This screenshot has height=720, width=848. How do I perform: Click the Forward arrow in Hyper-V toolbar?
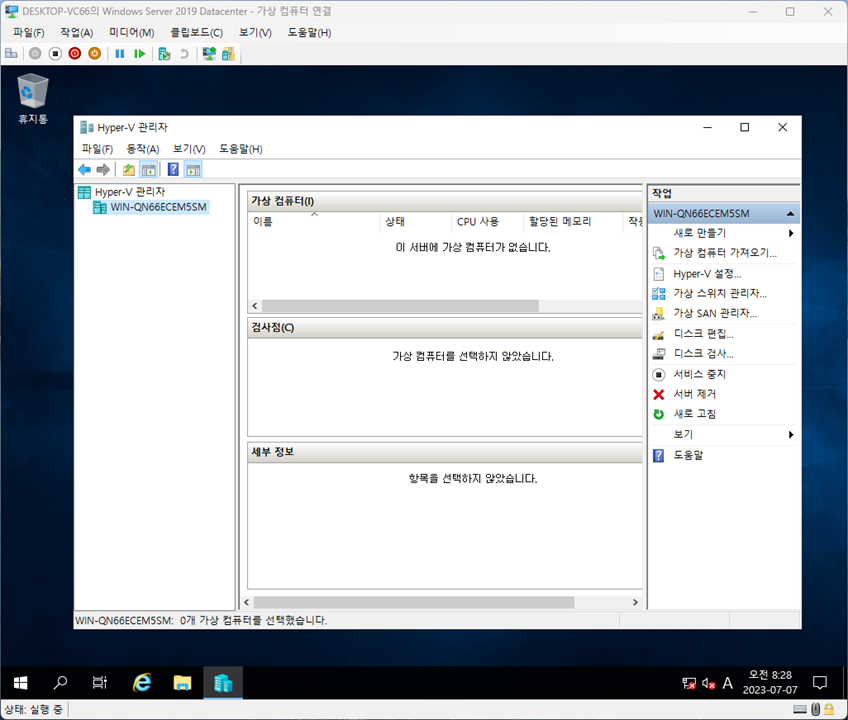pos(103,170)
